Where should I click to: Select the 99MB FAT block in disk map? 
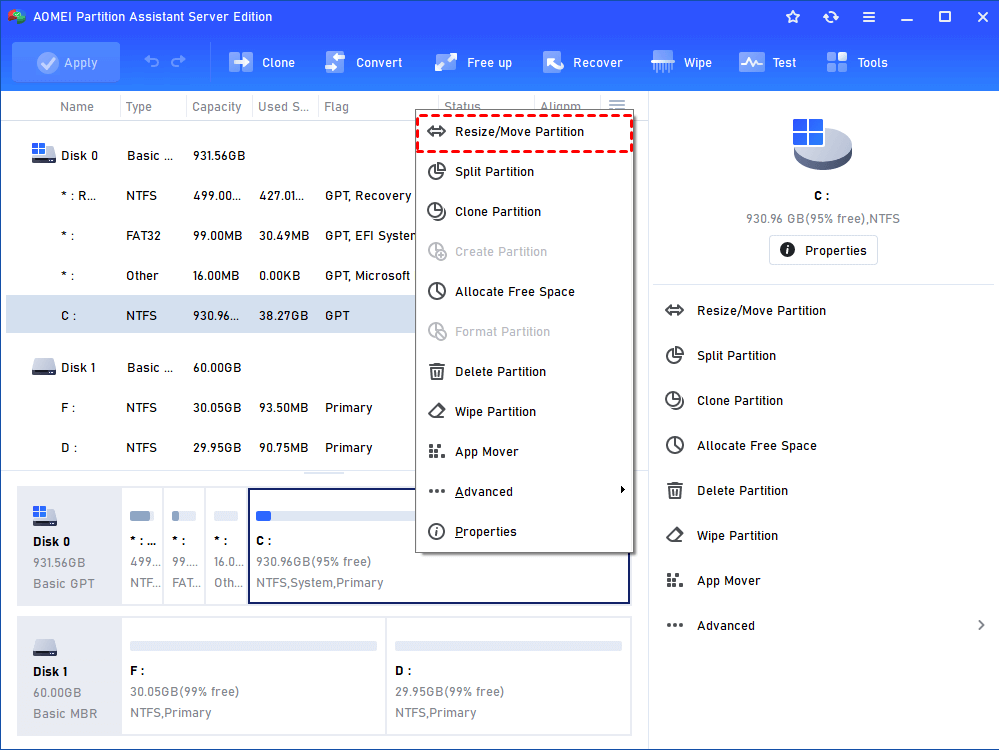click(184, 546)
